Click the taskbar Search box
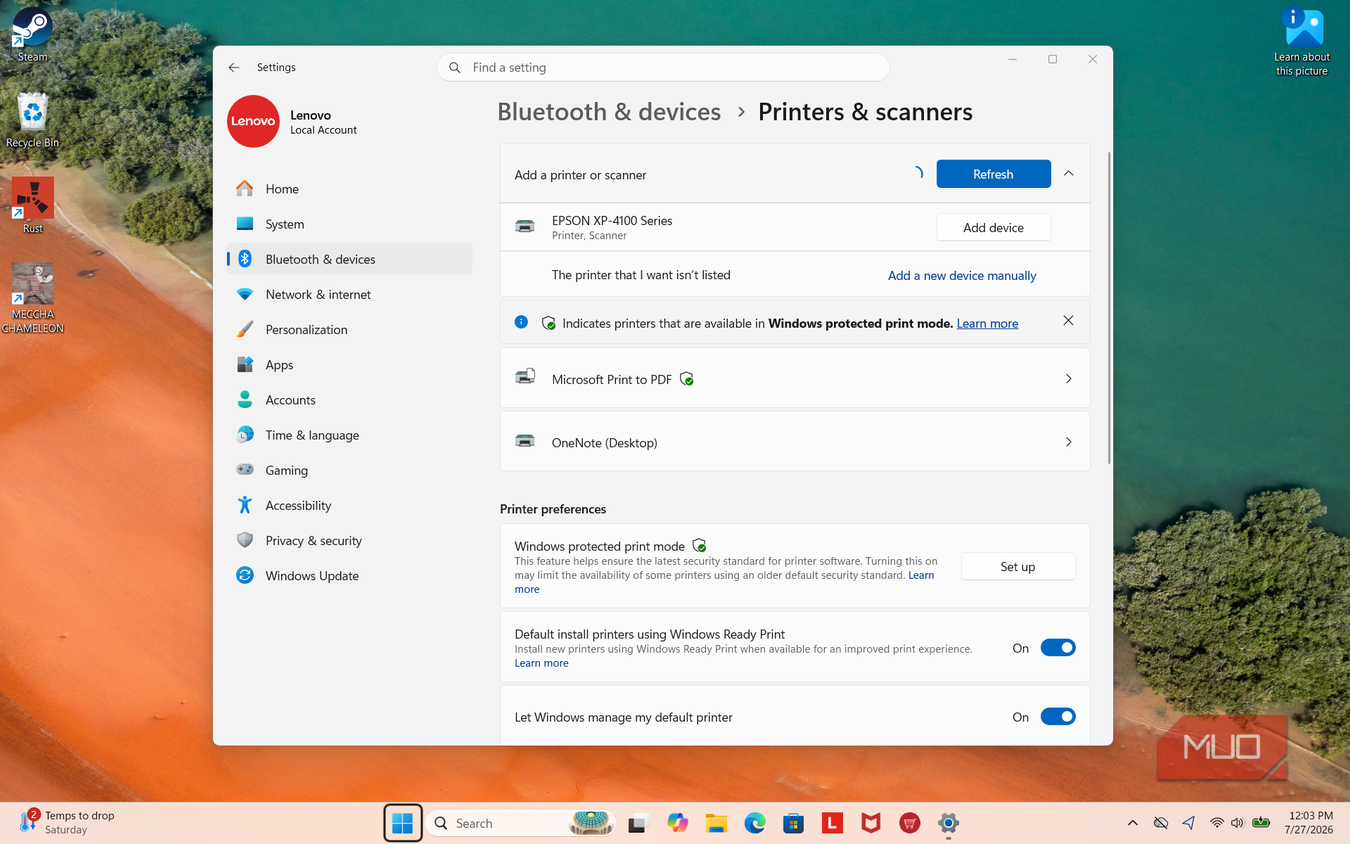Viewport: 1350px width, 844px height. 520,823
